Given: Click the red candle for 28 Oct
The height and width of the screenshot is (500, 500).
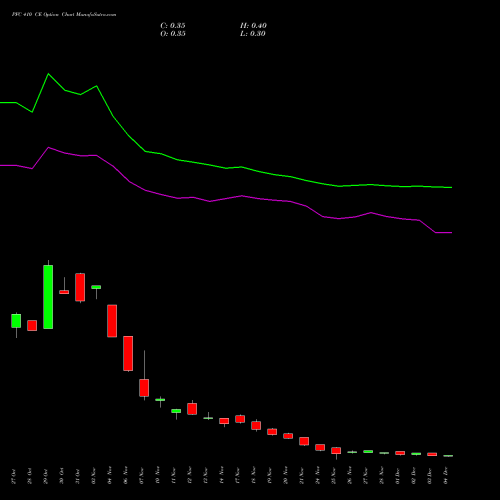Looking at the screenshot, I should coord(32,325).
